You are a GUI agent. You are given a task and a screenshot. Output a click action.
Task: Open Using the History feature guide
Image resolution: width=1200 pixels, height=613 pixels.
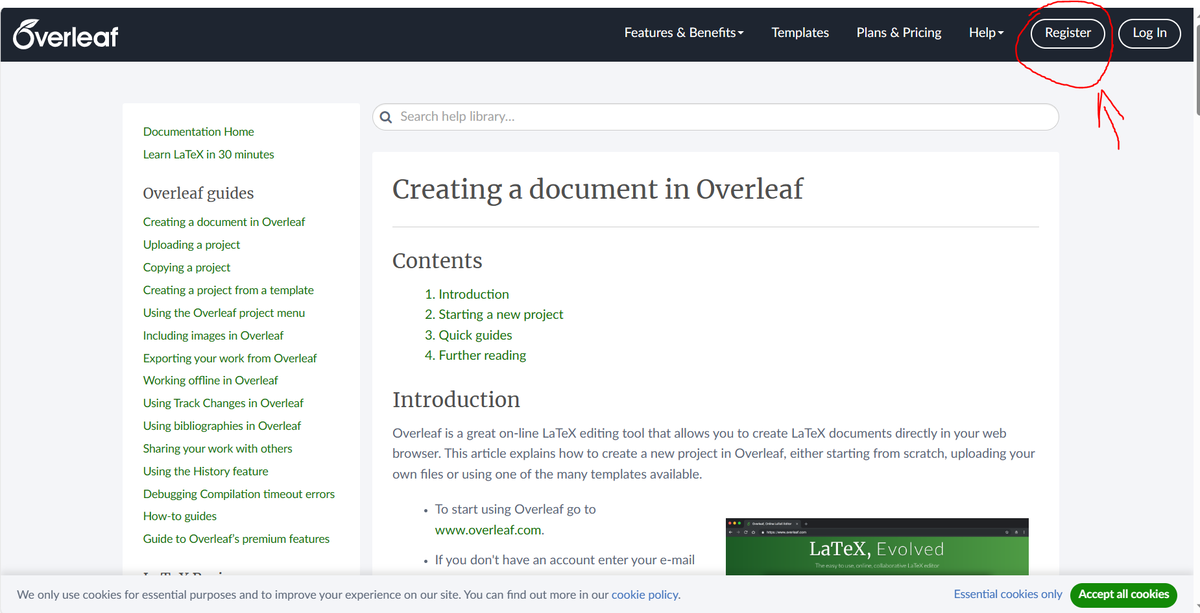pyautogui.click(x=205, y=471)
